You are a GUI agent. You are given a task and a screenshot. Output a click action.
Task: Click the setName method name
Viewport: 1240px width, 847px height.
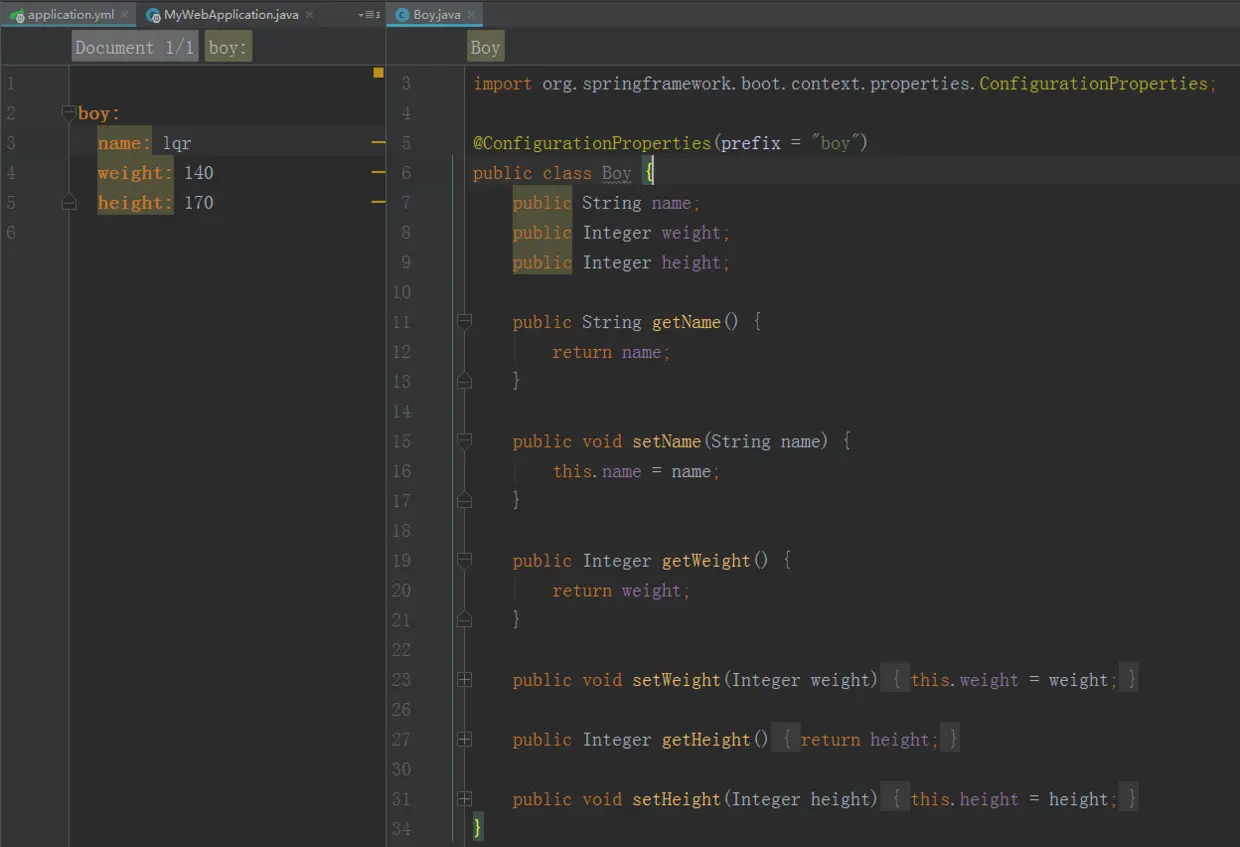click(x=667, y=441)
